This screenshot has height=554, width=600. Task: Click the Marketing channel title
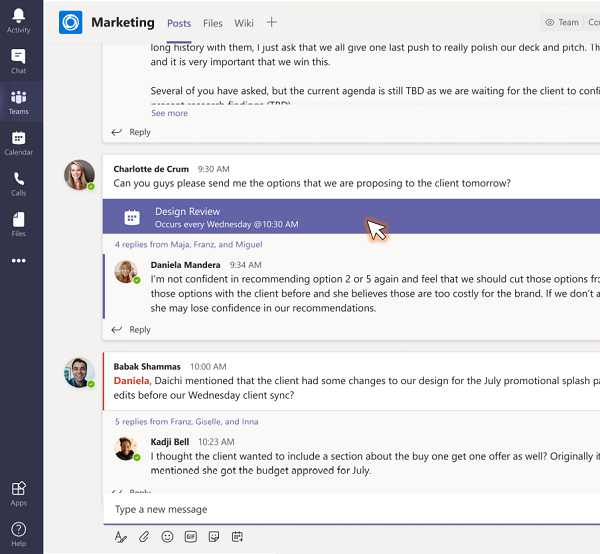point(123,22)
